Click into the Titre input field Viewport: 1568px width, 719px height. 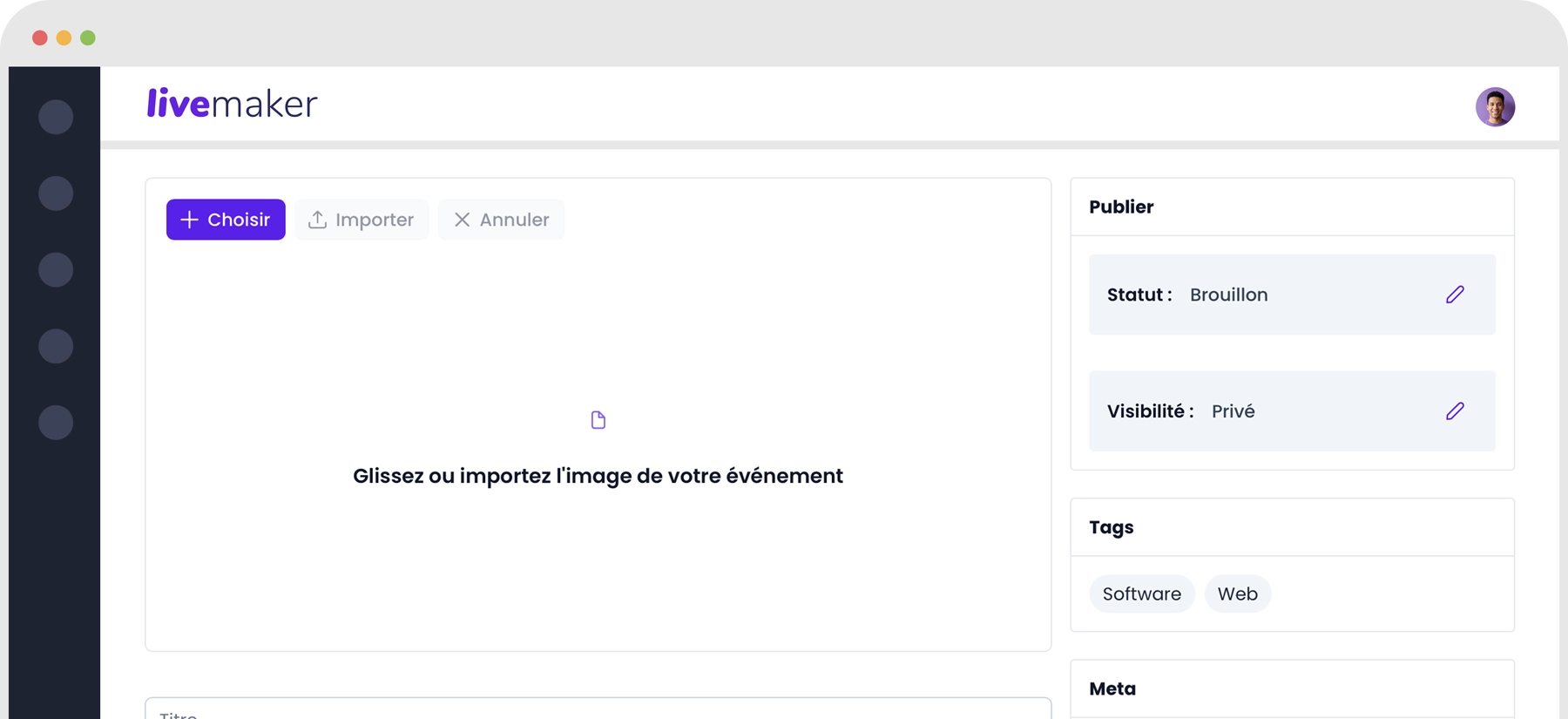click(x=598, y=710)
